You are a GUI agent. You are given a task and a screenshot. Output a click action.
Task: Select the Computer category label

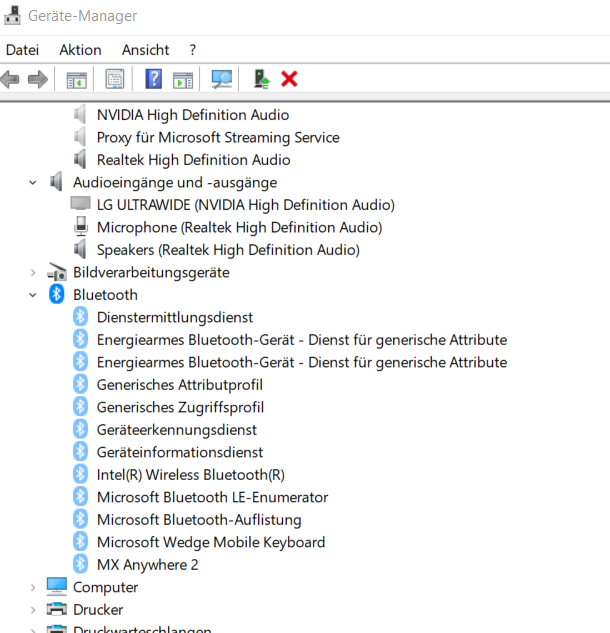(105, 588)
